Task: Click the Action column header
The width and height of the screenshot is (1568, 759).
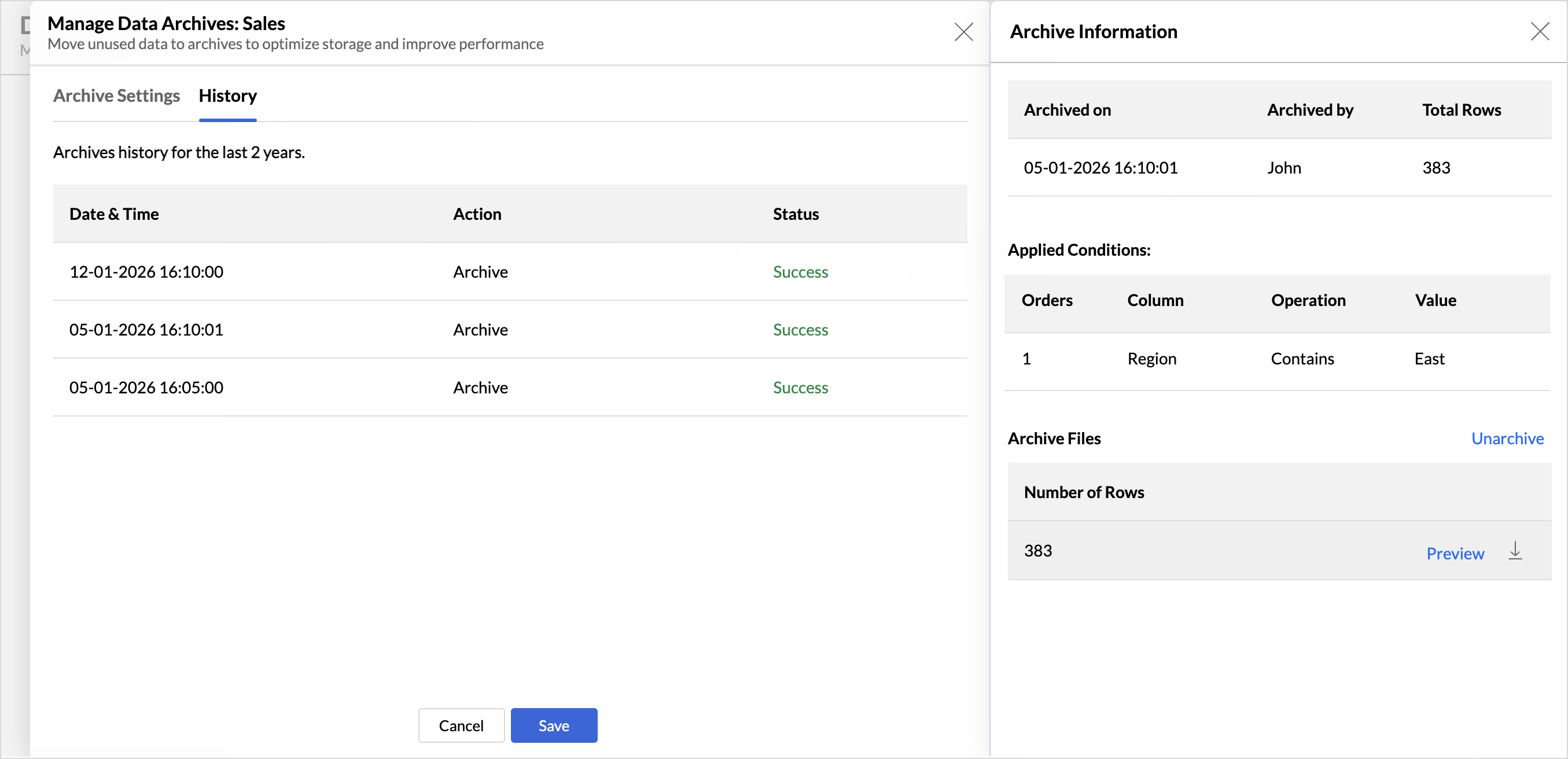Action: click(477, 213)
